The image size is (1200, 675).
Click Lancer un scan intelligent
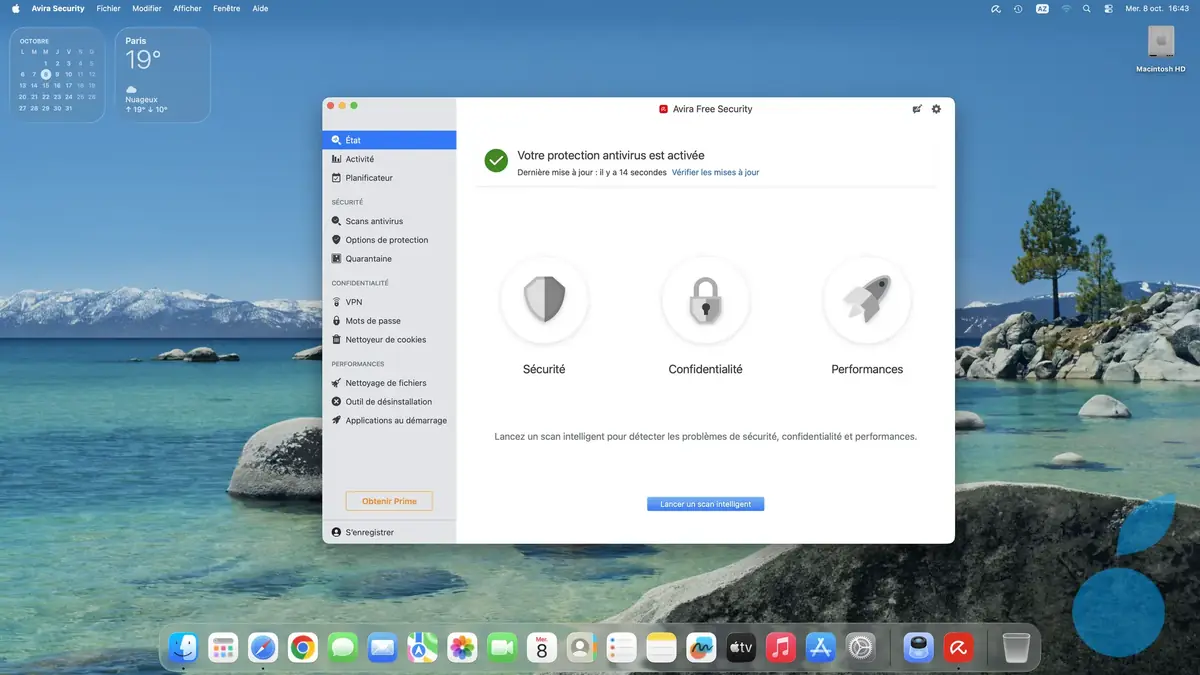click(x=705, y=503)
